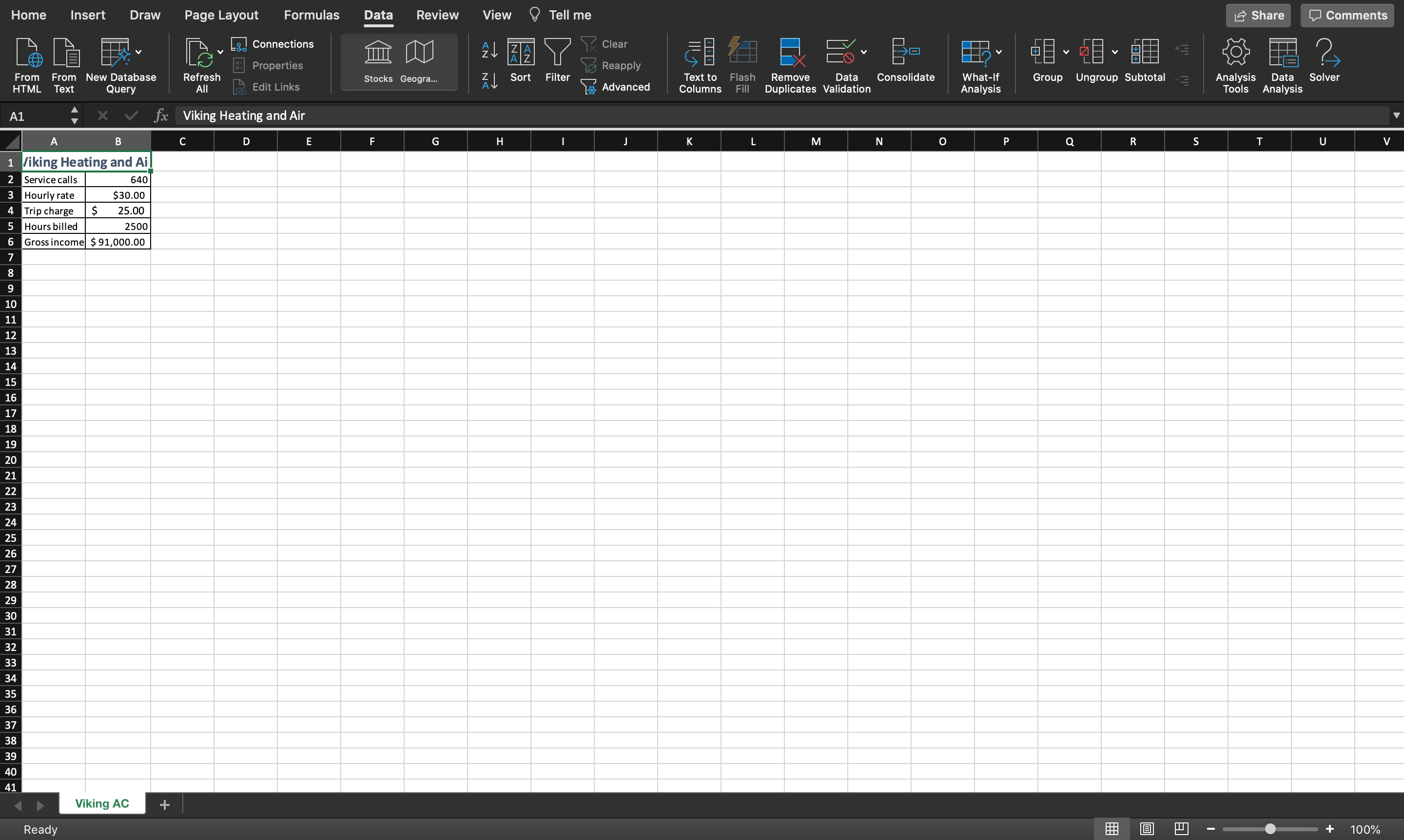The height and width of the screenshot is (840, 1404).
Task: Switch to Page Layout view in status bar
Action: (x=1147, y=829)
